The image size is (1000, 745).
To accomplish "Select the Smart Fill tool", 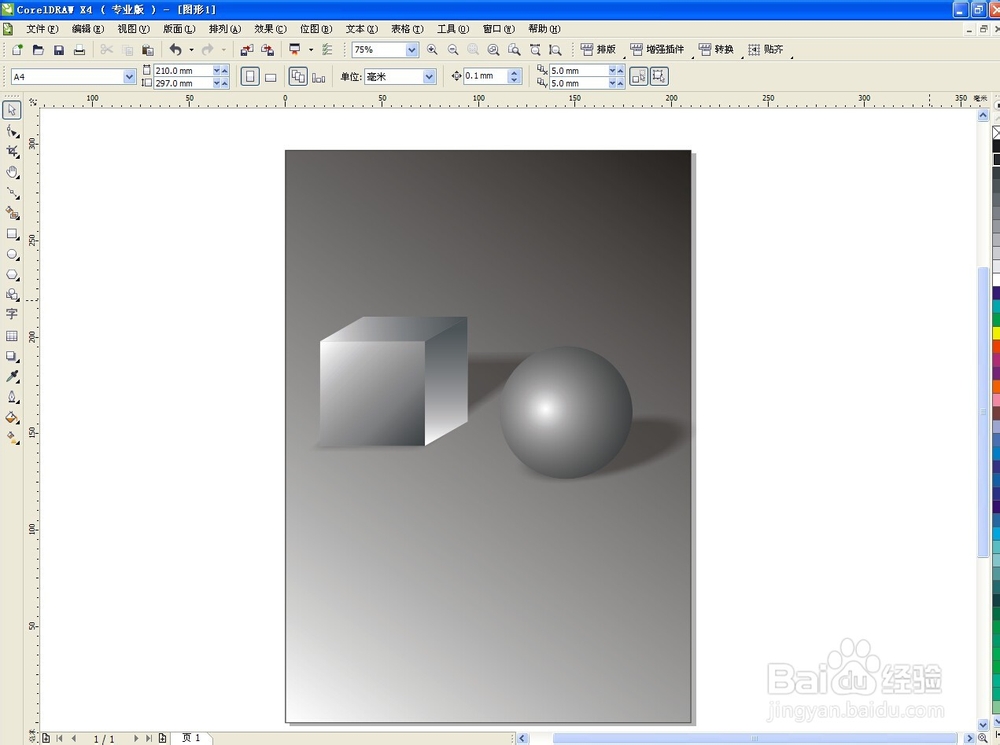I will pyautogui.click(x=12, y=213).
